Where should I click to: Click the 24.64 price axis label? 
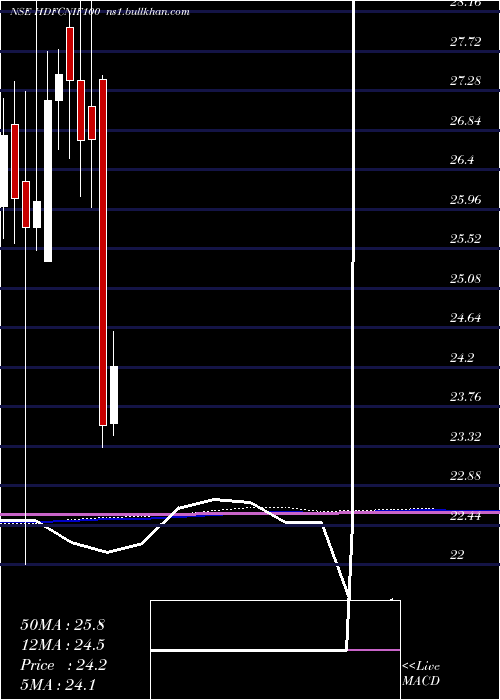pos(466,318)
